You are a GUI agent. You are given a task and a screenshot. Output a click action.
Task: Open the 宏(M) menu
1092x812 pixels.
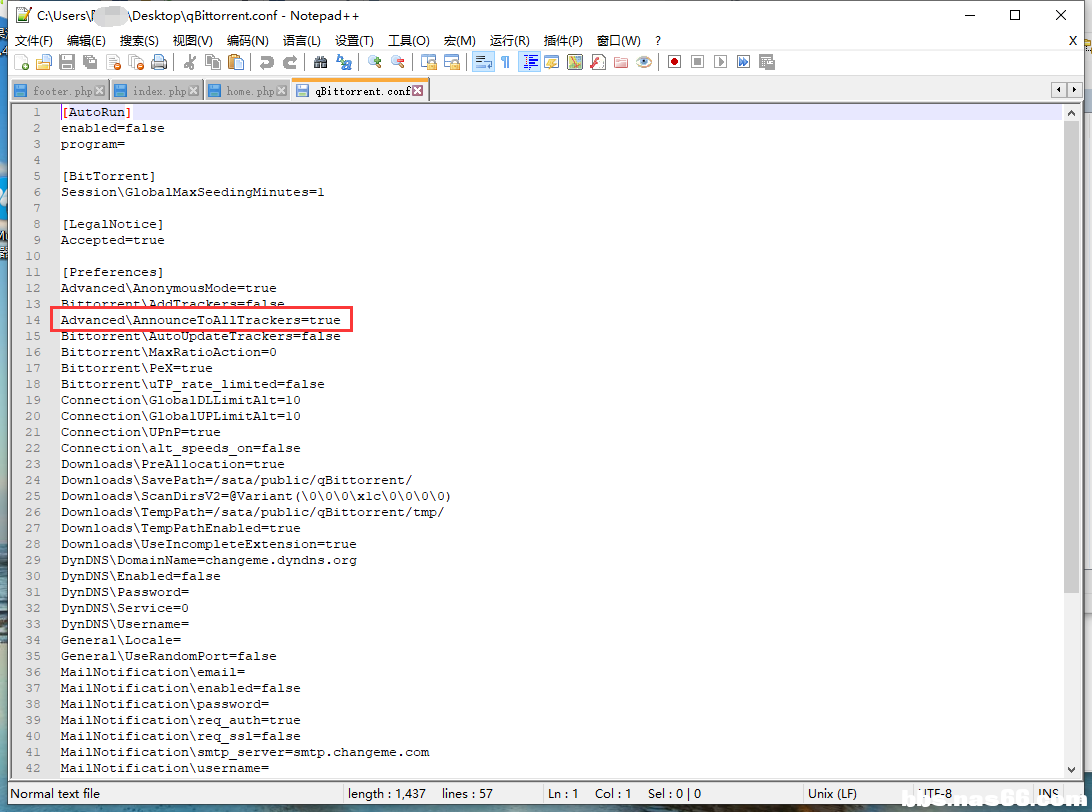coord(460,40)
